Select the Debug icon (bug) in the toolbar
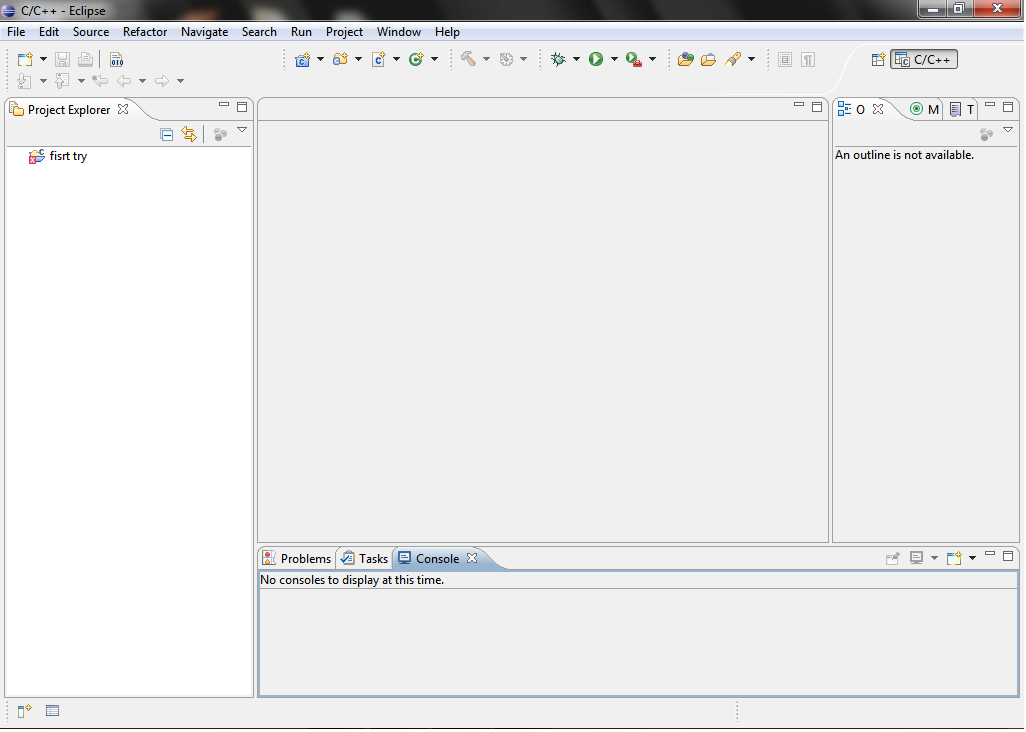The height and width of the screenshot is (732, 1026). tap(560, 59)
